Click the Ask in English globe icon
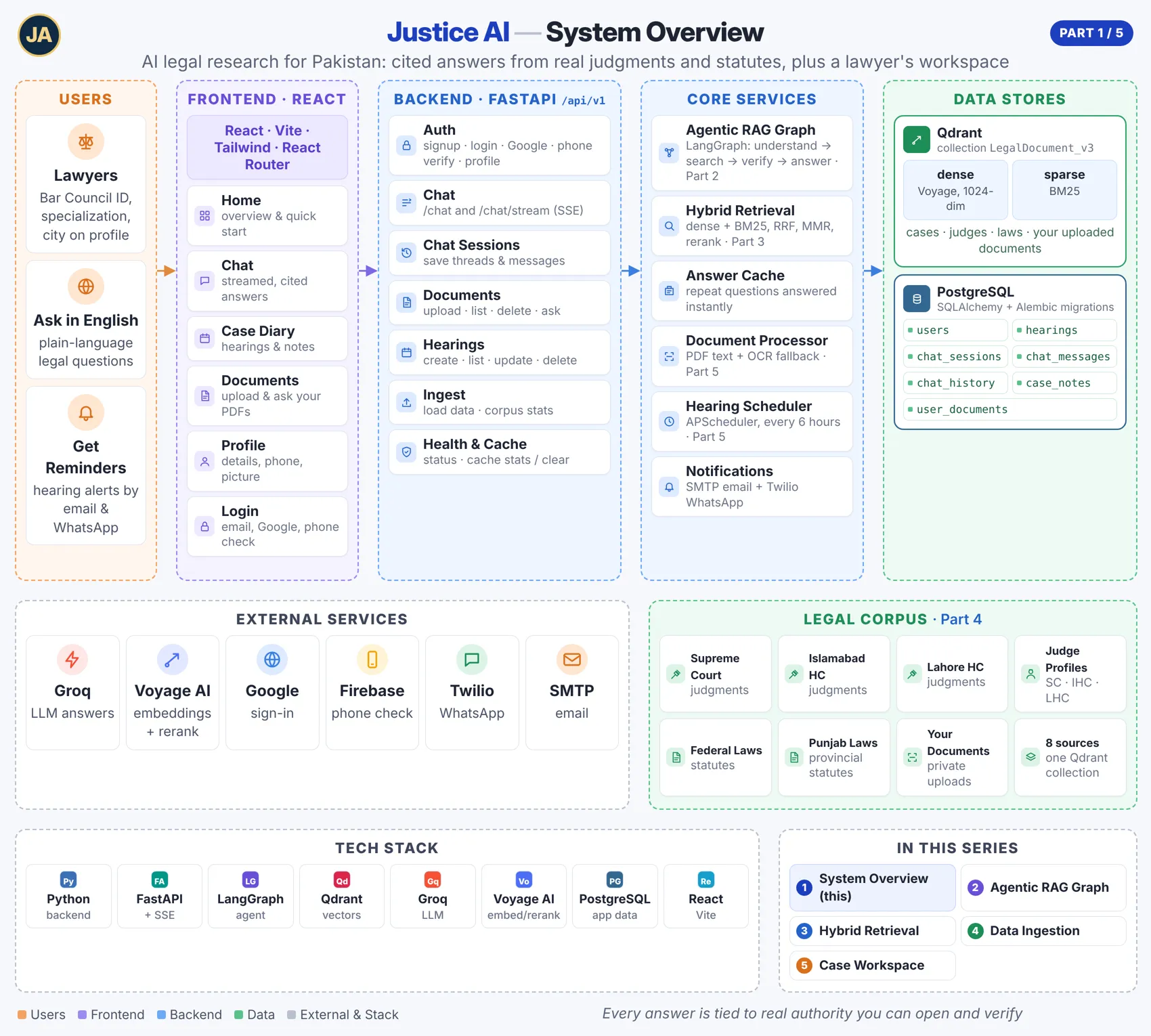1151x1036 pixels. point(86,286)
